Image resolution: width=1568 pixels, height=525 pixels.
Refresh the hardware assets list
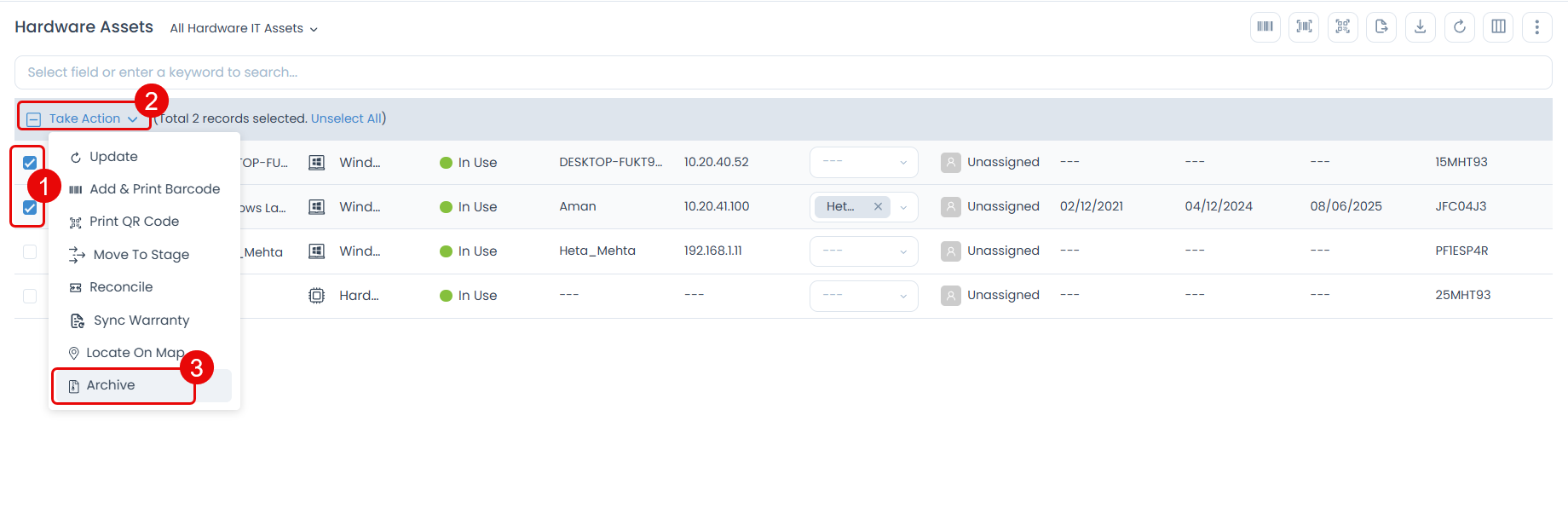[1460, 27]
